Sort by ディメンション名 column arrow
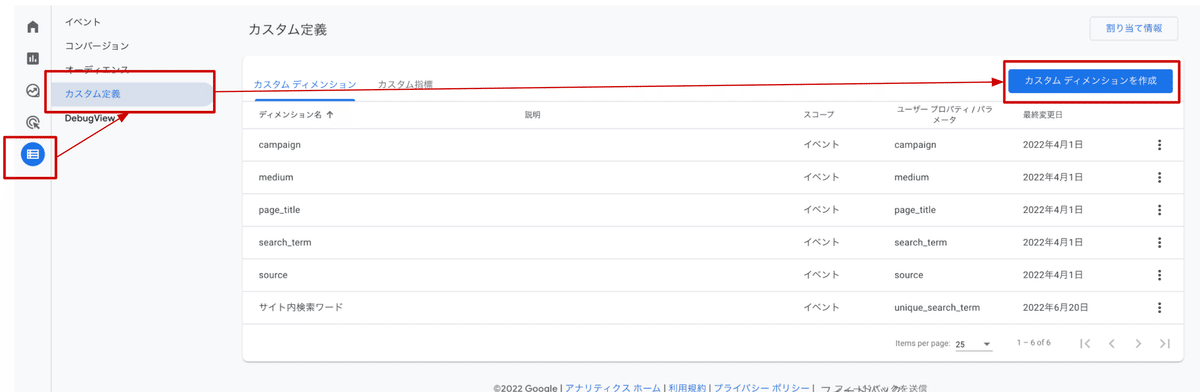Screen dimensions: 1200x392 coord(330,115)
